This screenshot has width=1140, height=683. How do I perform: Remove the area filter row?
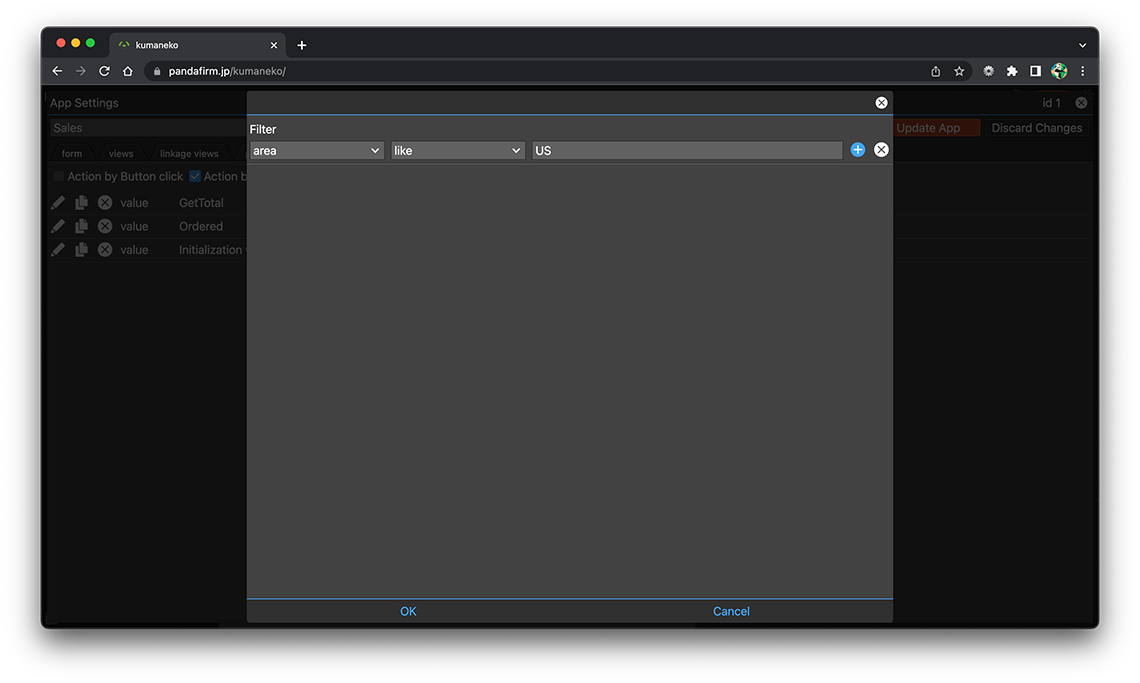[x=881, y=150]
